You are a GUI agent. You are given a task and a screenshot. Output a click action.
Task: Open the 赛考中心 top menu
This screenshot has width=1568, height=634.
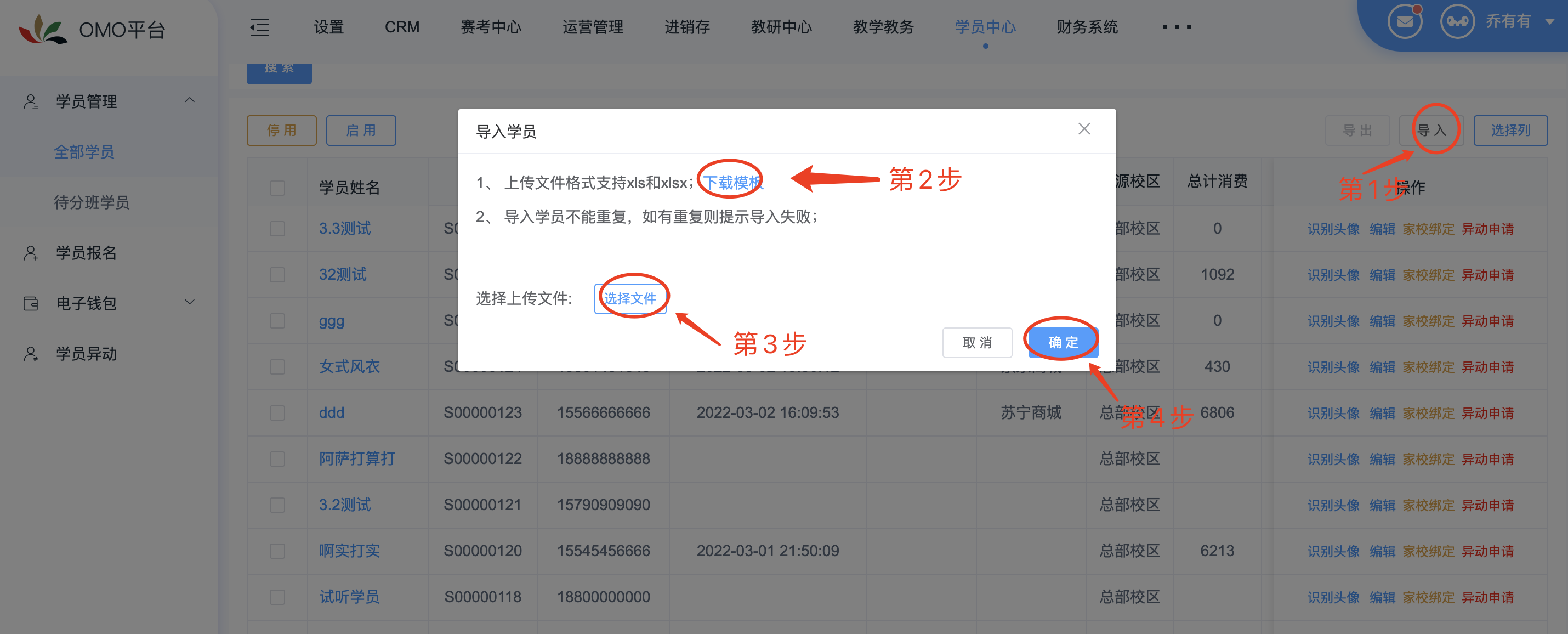click(x=491, y=27)
